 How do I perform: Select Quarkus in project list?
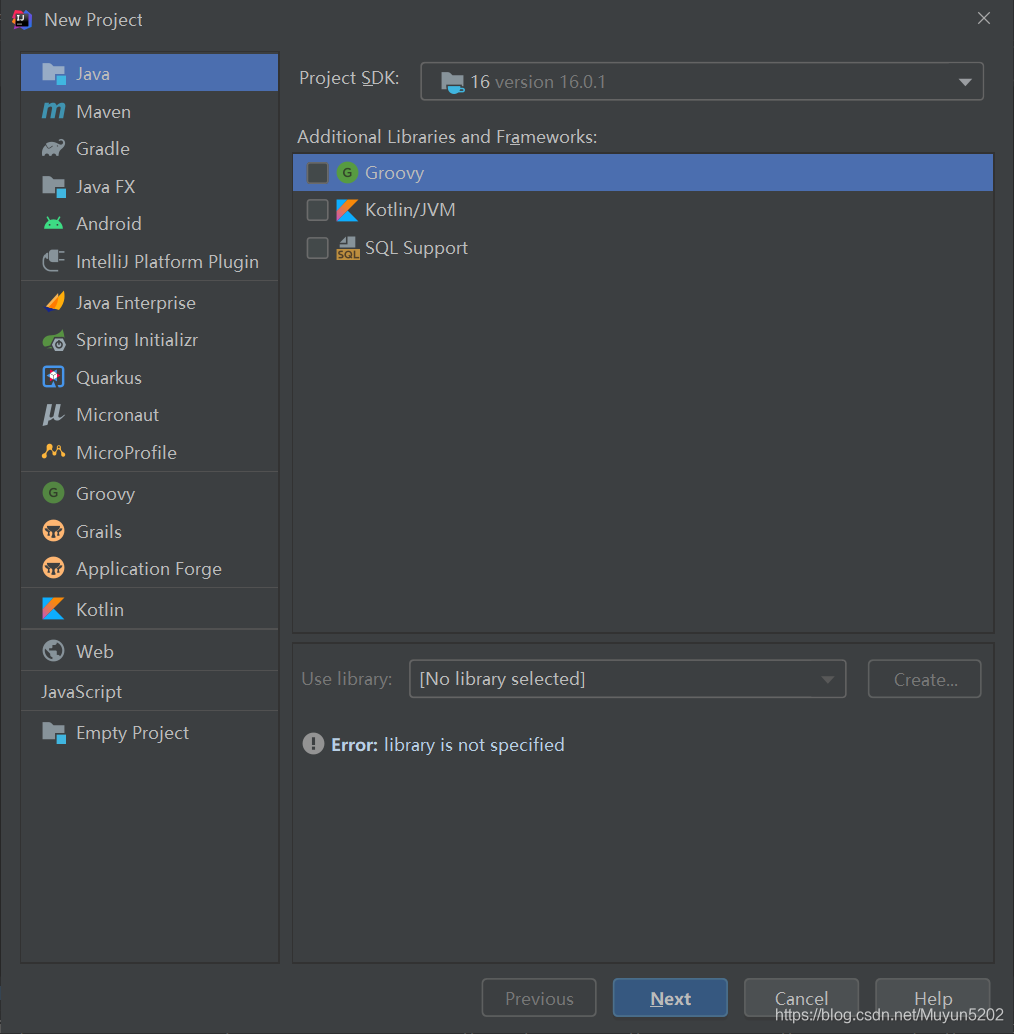[x=150, y=377]
